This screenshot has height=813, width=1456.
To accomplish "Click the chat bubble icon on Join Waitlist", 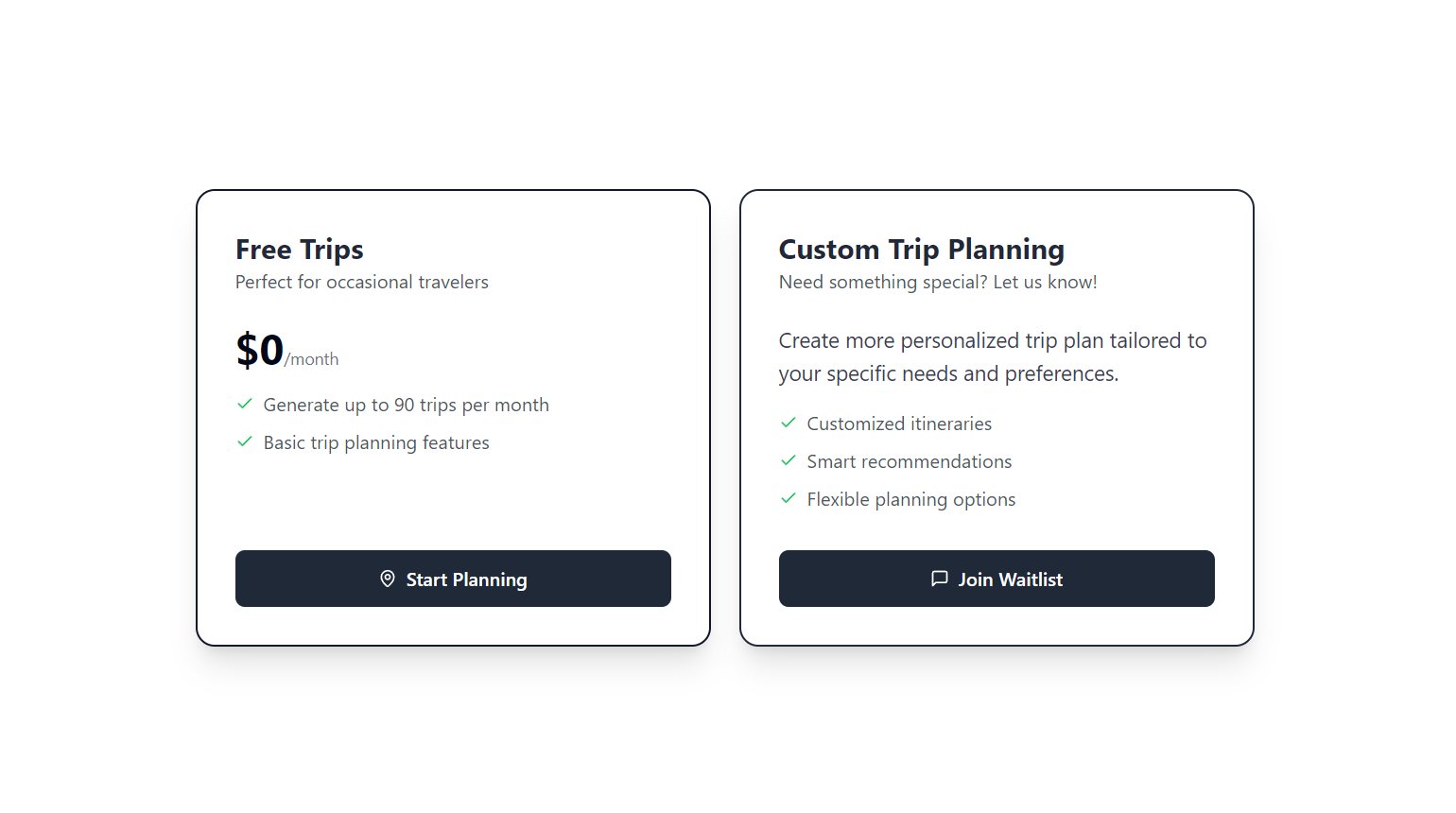I will [x=939, y=578].
